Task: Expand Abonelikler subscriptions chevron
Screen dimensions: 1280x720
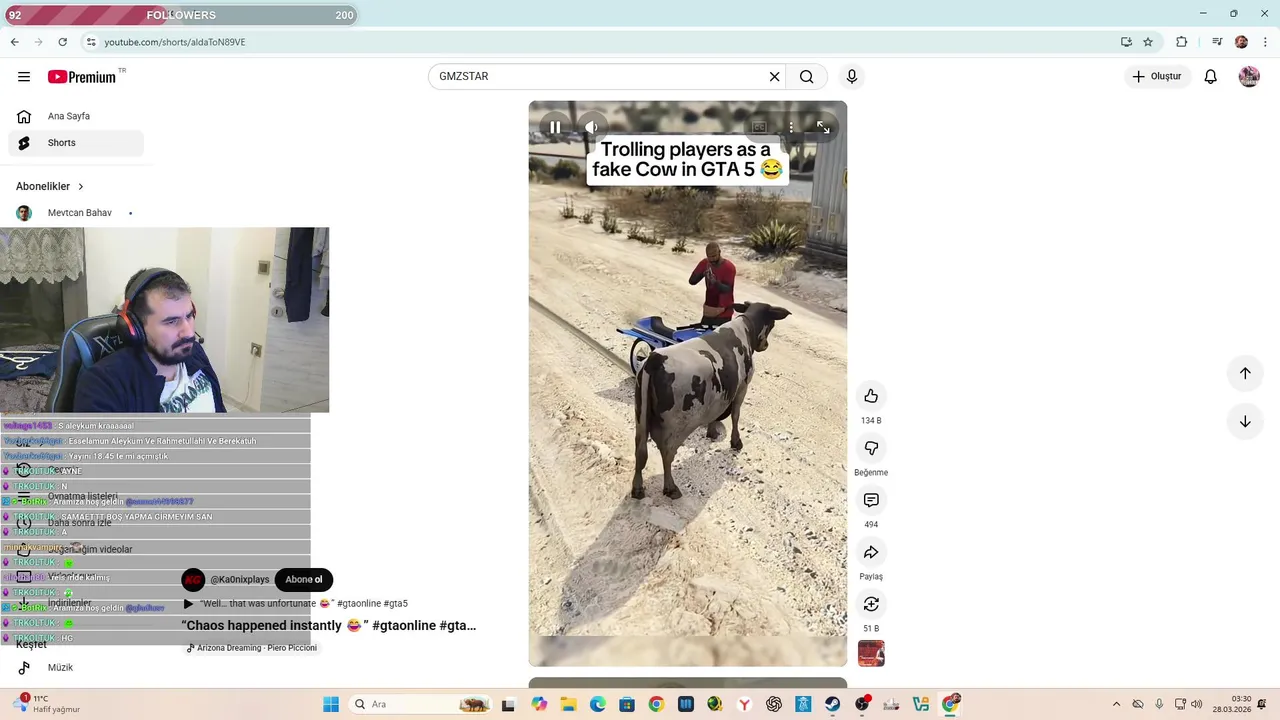Action: pyautogui.click(x=81, y=186)
